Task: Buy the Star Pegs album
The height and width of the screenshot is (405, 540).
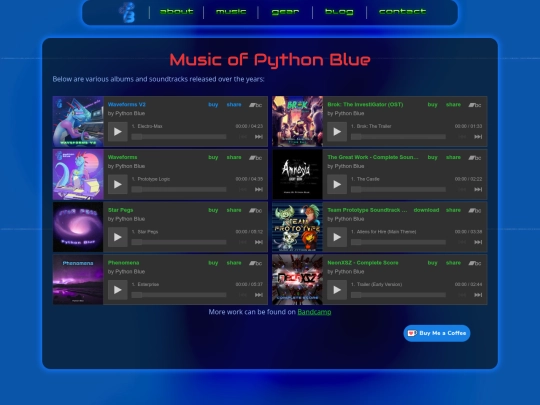Action: tap(213, 210)
